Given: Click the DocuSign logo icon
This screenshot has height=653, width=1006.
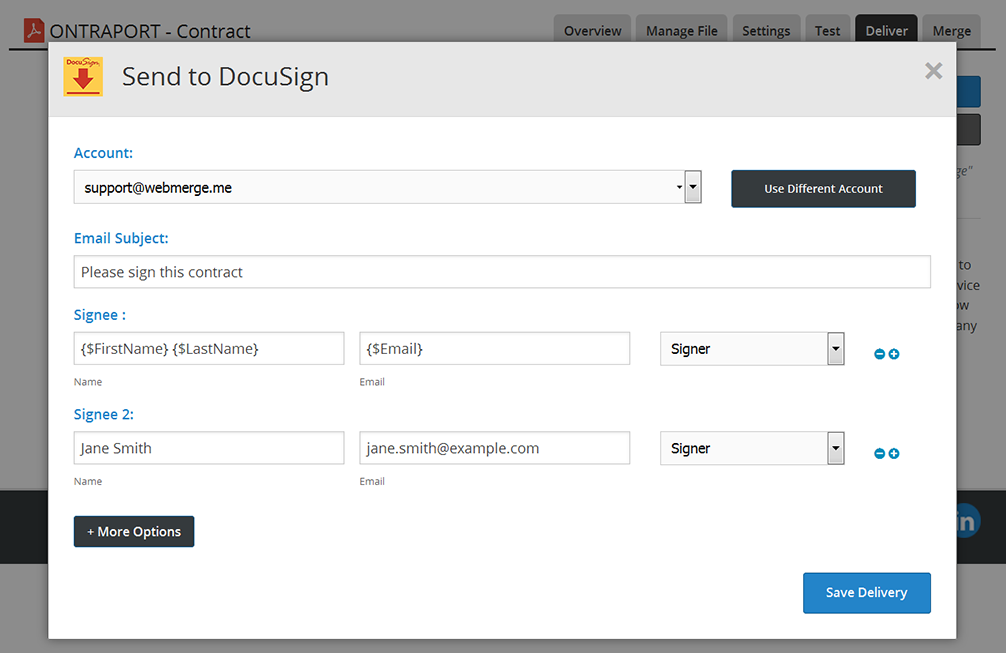Looking at the screenshot, I should pyautogui.click(x=83, y=77).
